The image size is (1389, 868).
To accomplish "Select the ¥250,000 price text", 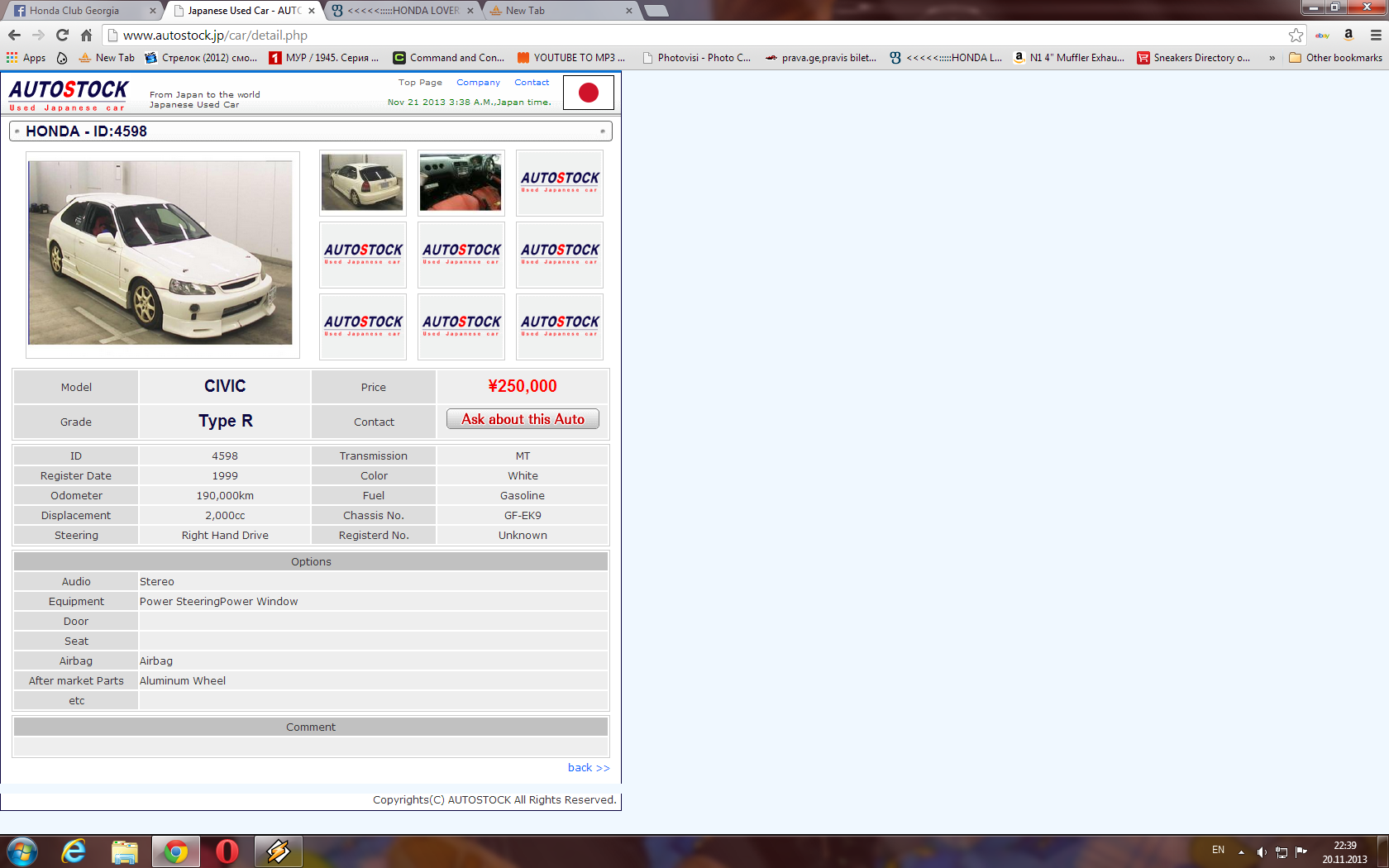I will [x=523, y=386].
